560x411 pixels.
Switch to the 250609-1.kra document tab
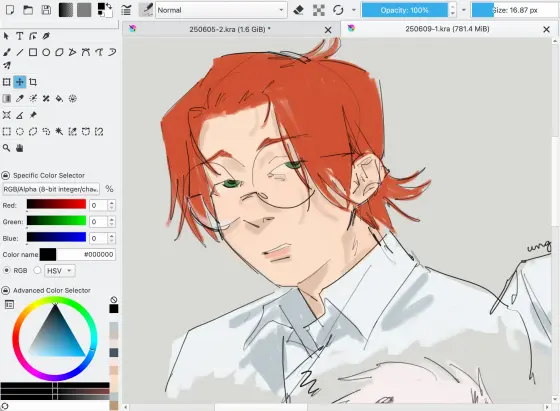click(x=448, y=29)
